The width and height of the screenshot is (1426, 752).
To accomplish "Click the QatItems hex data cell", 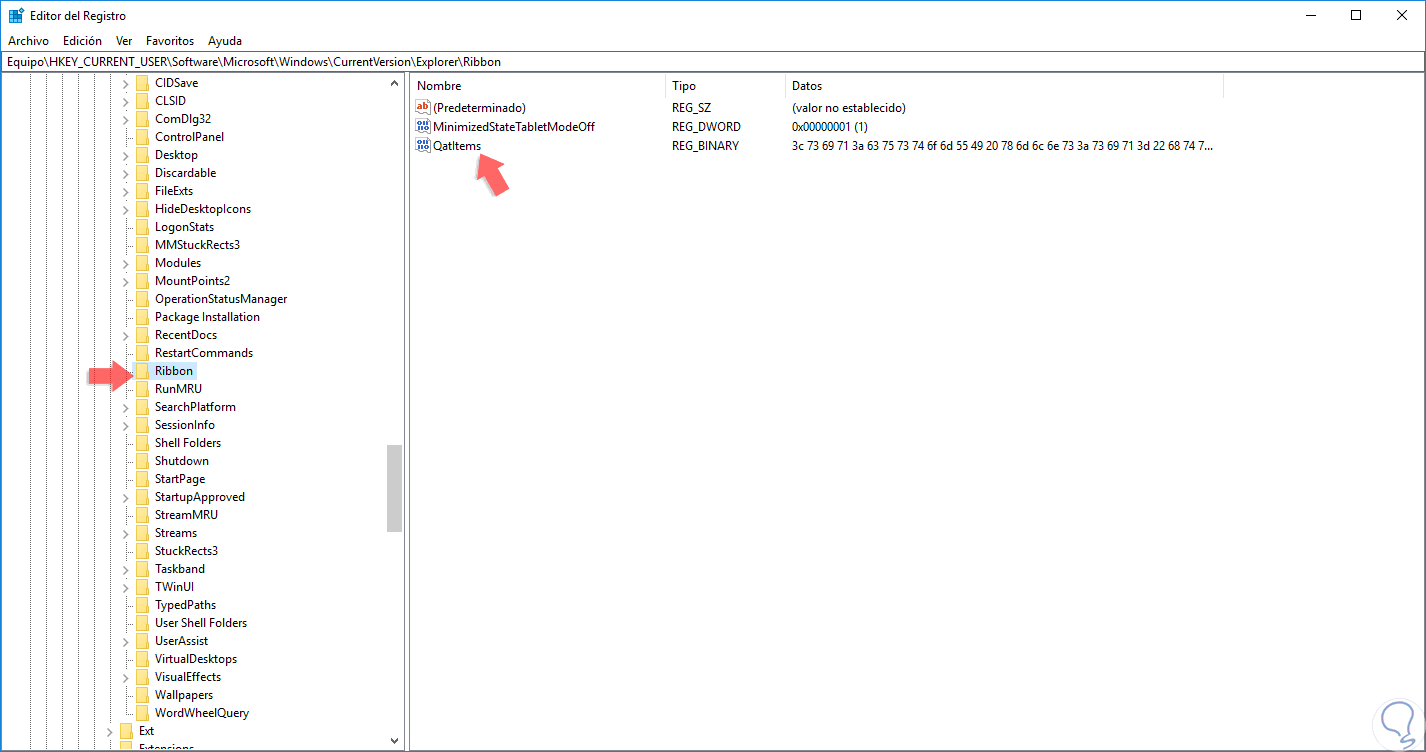I will (x=1001, y=145).
